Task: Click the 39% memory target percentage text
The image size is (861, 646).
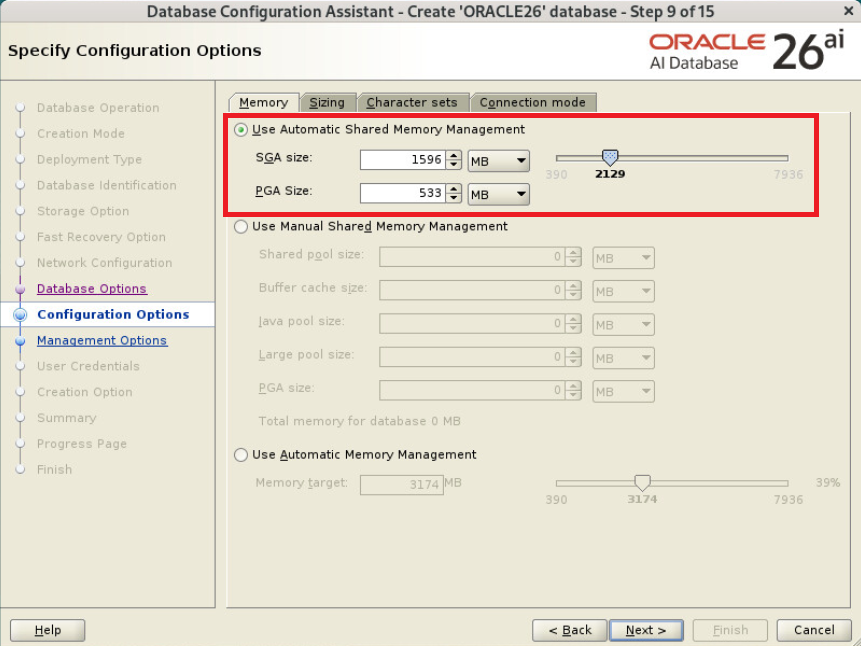Action: pos(828,482)
